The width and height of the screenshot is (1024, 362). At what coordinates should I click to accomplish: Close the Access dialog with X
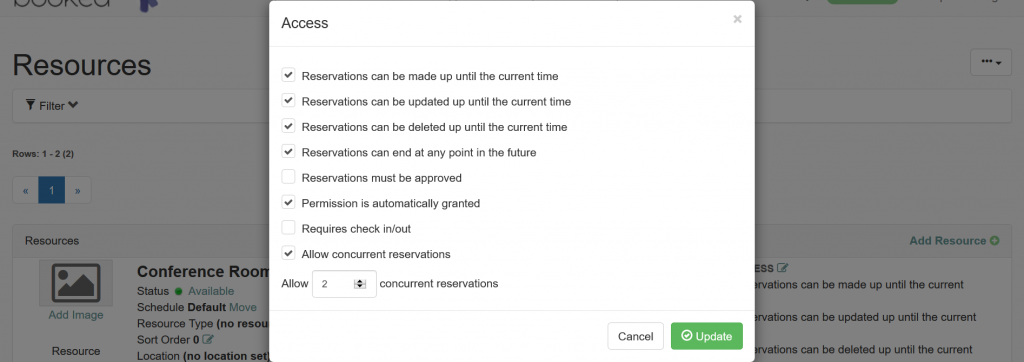point(737,20)
